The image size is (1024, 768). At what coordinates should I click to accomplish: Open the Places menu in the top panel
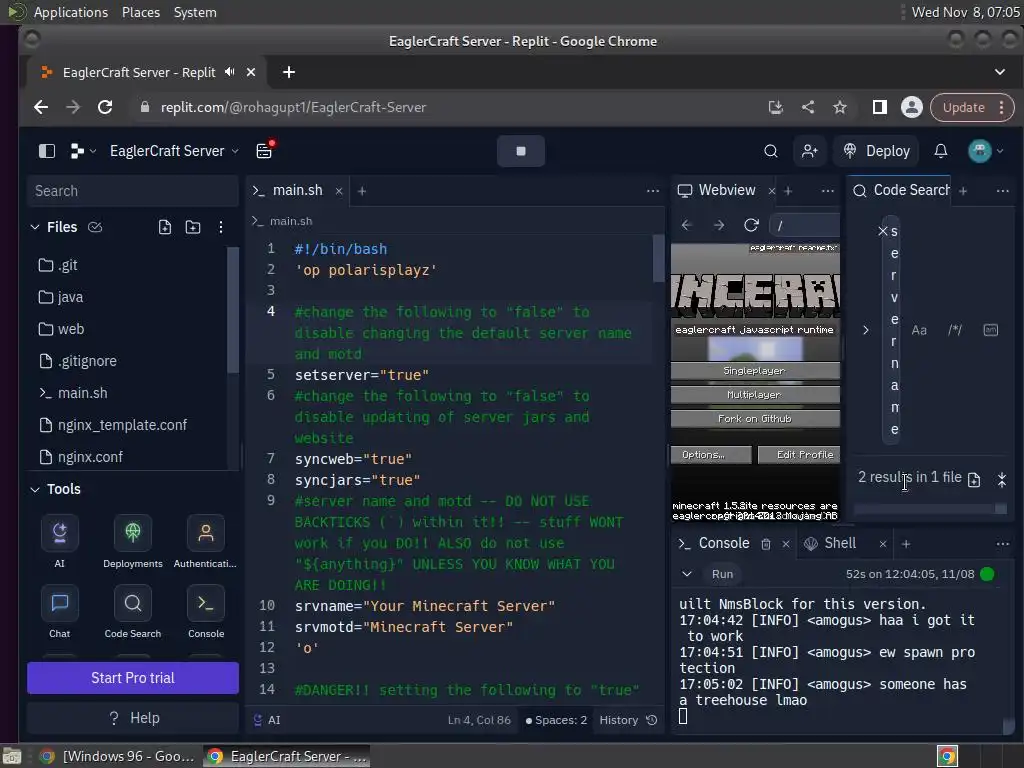click(140, 12)
